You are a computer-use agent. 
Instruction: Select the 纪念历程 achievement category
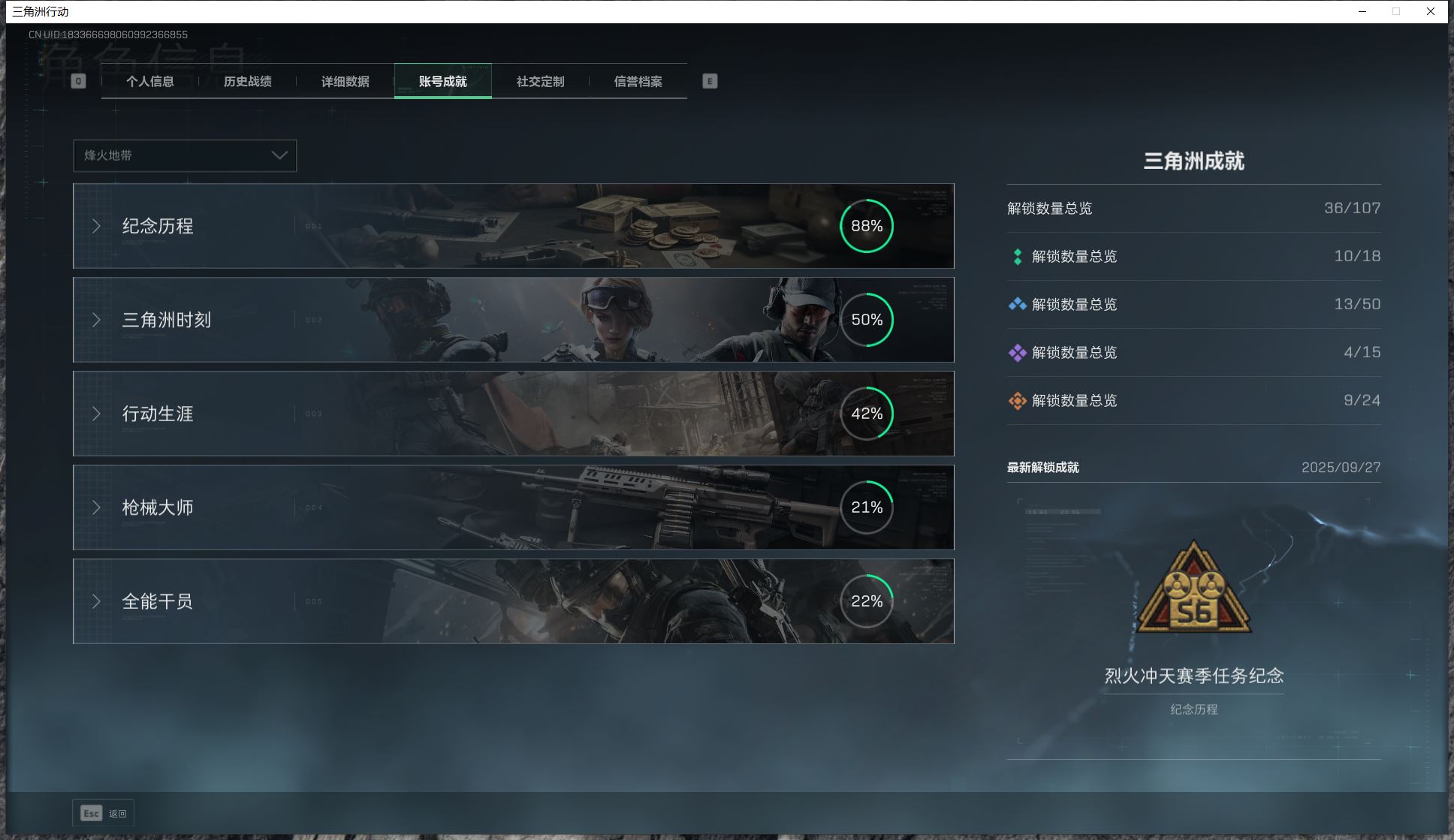point(159,226)
